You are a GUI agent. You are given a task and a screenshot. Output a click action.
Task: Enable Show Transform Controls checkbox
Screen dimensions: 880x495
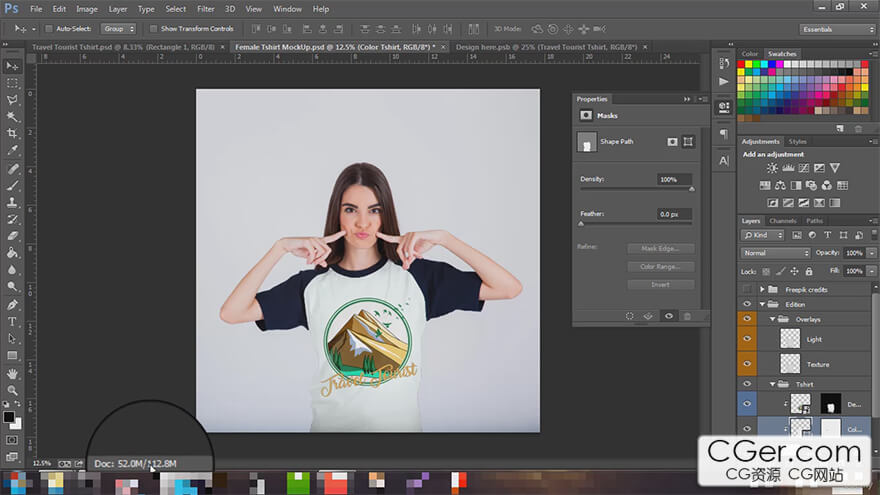[x=153, y=29]
